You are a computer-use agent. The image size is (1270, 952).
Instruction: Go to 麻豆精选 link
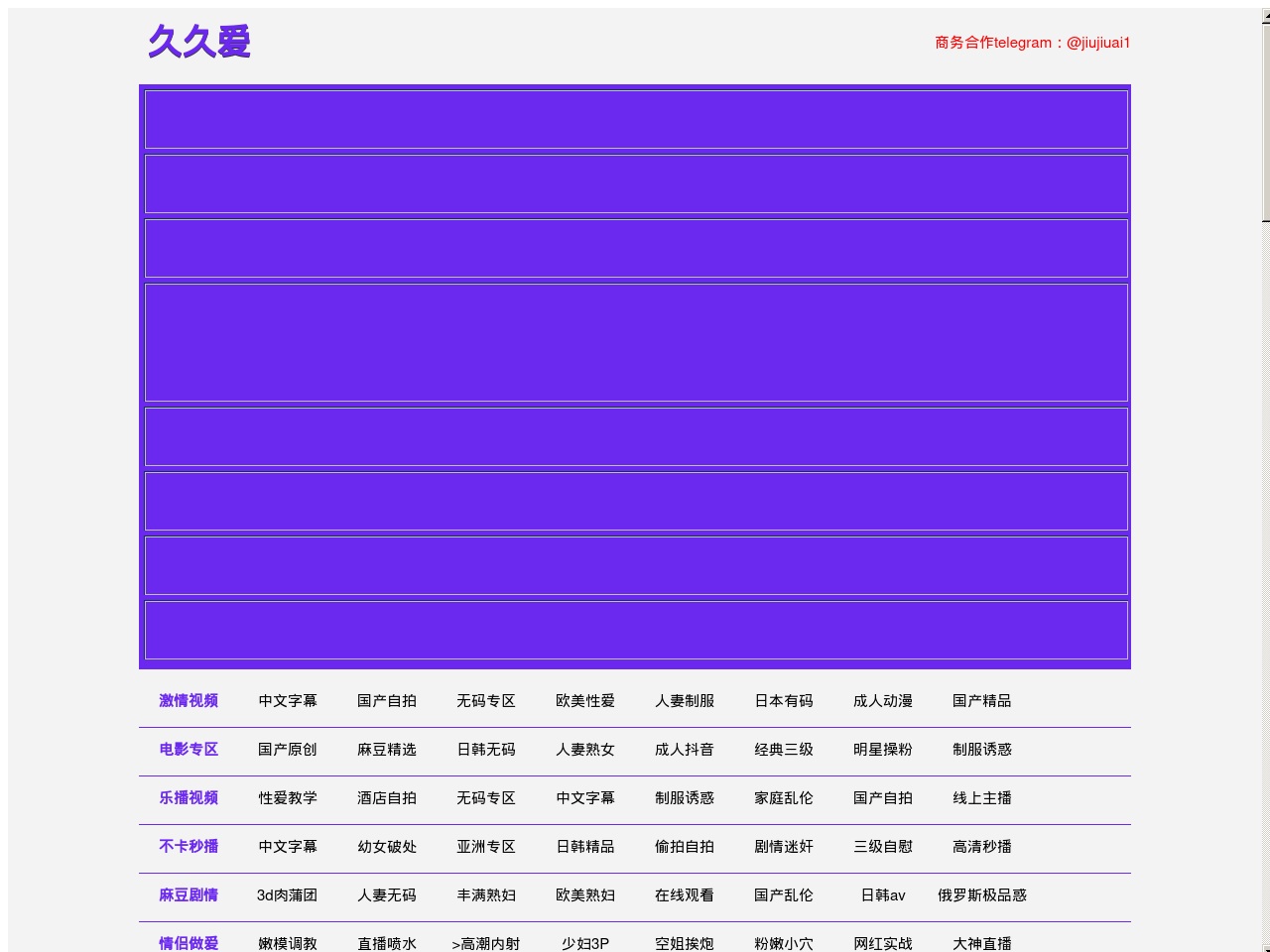click(x=387, y=749)
